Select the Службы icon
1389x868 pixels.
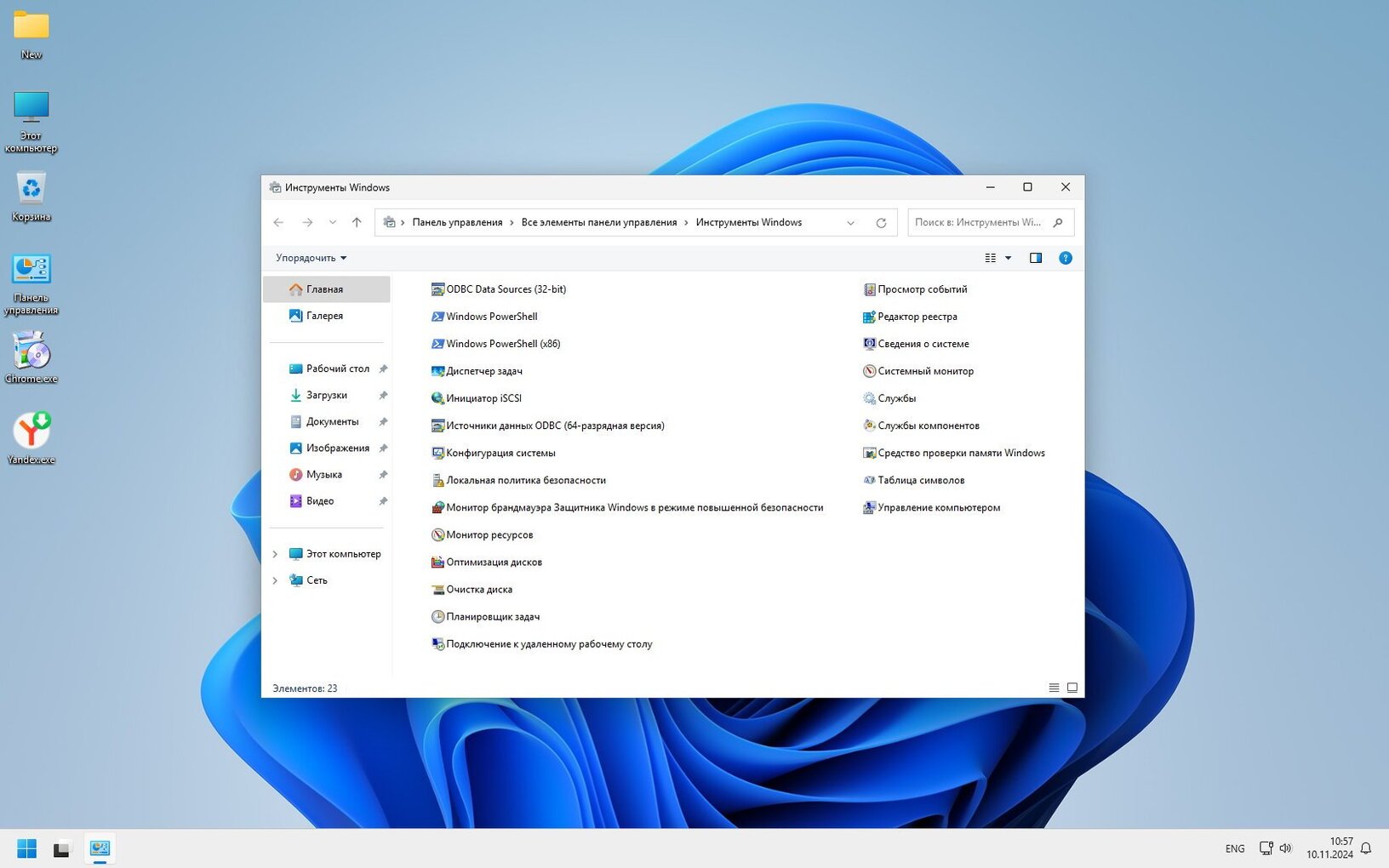pos(869,398)
